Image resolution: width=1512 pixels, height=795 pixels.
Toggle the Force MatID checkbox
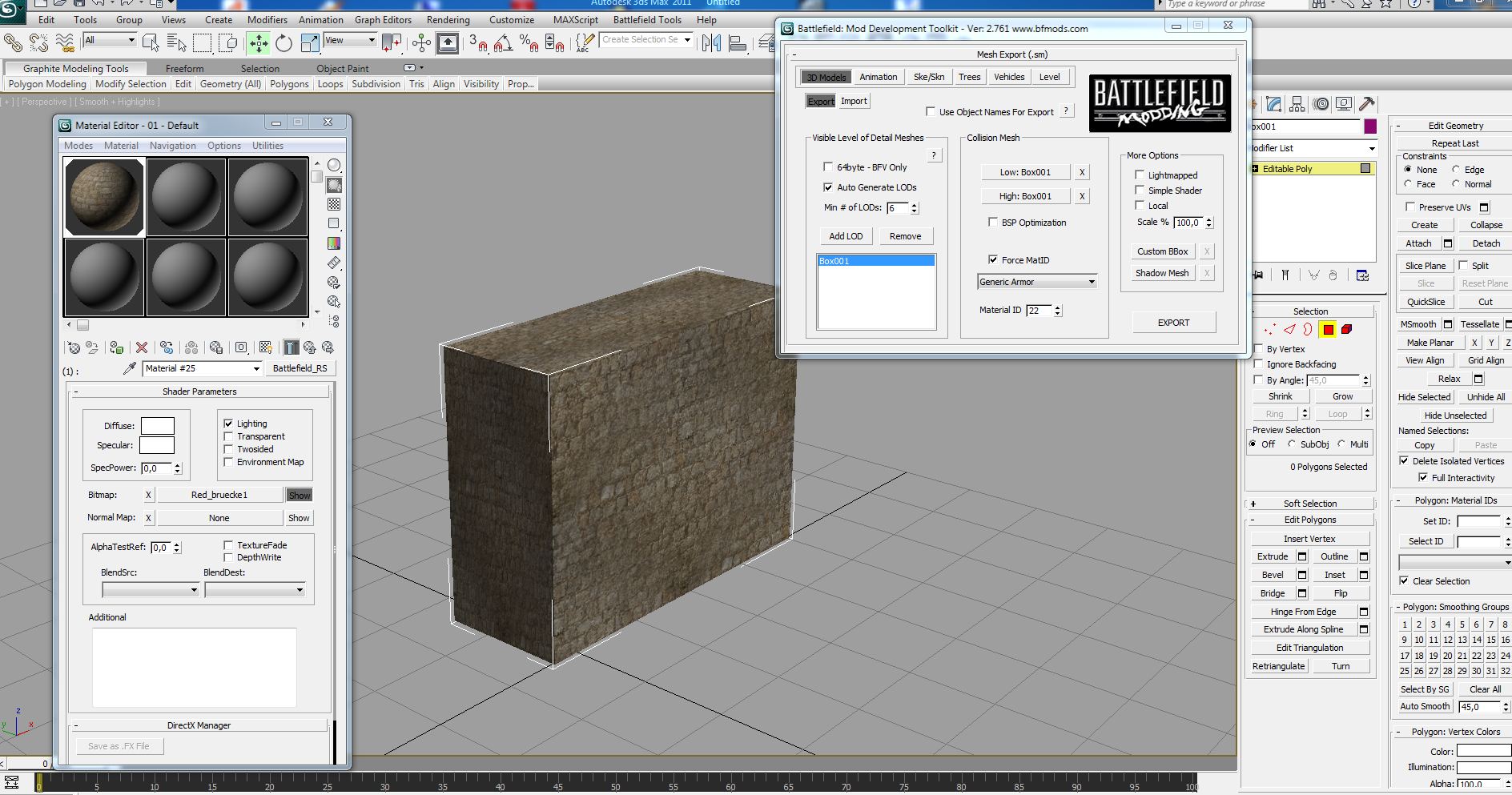coord(992,259)
